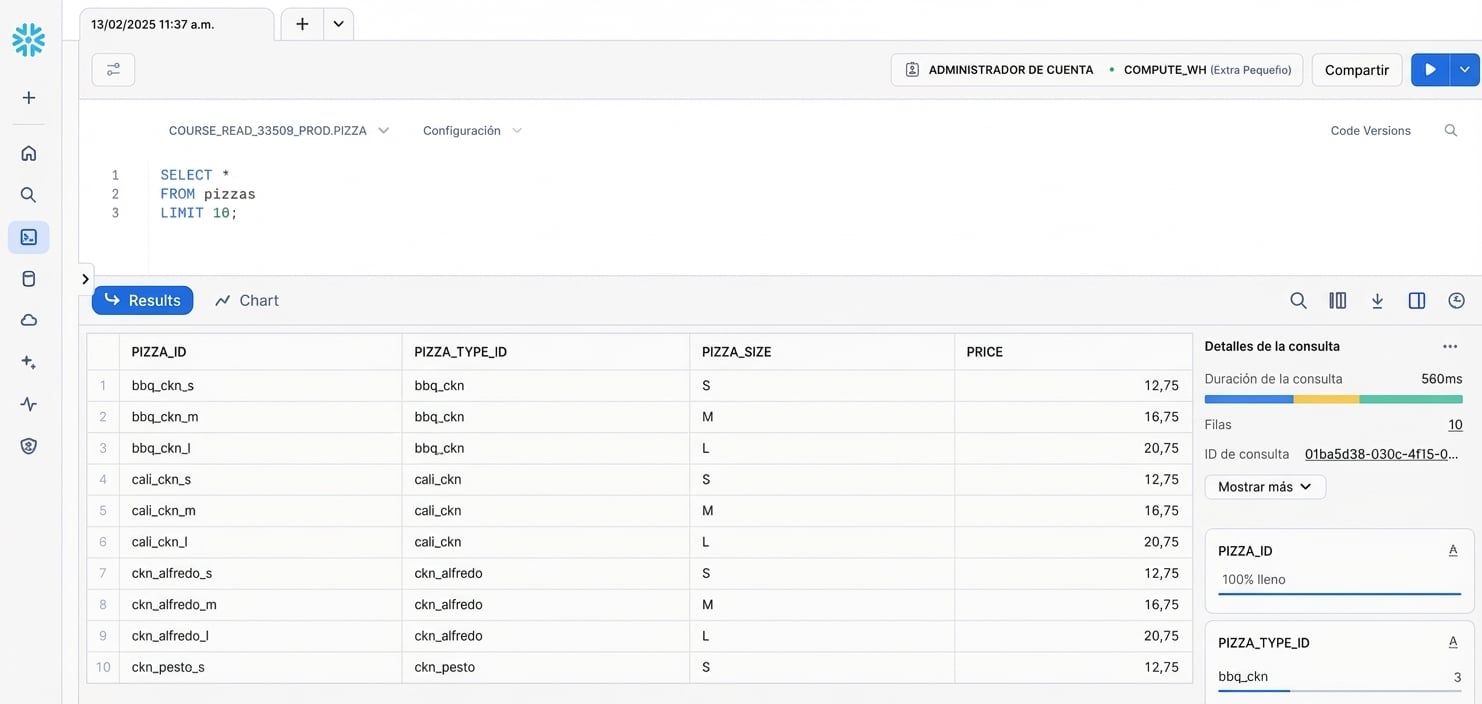
Task: Click the PRICE column header
Action: (x=1073, y=352)
